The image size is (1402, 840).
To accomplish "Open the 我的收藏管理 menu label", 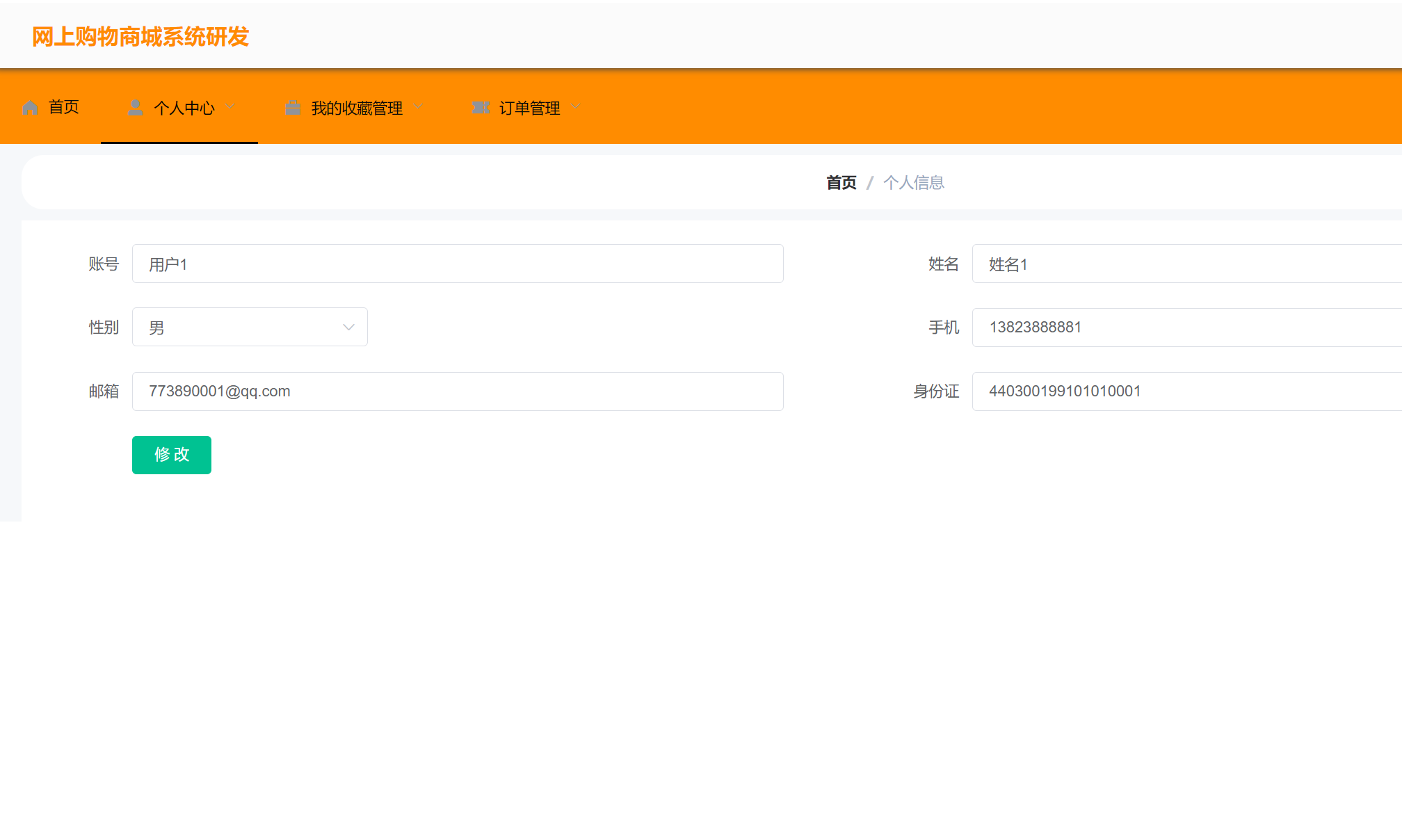I will point(357,108).
